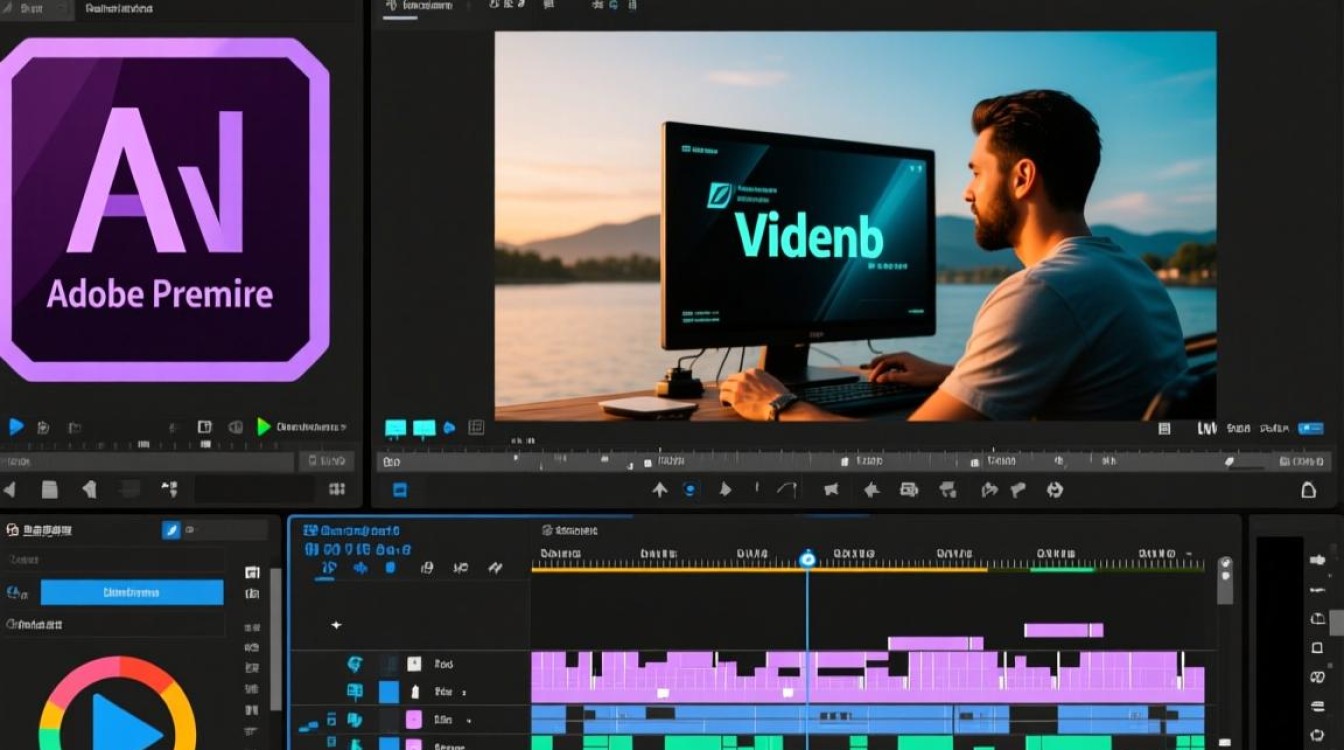Click the blue play icon under the Adobe Premiere logo
1344x750 pixels.
click(16, 427)
